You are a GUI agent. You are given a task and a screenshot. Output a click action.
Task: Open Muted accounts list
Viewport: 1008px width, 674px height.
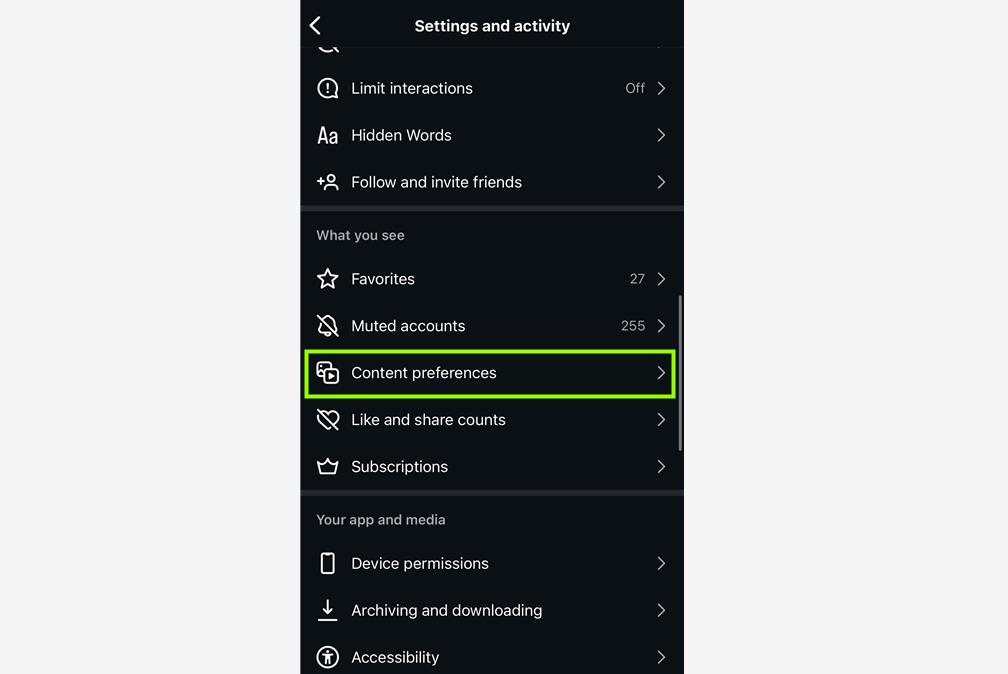point(492,325)
